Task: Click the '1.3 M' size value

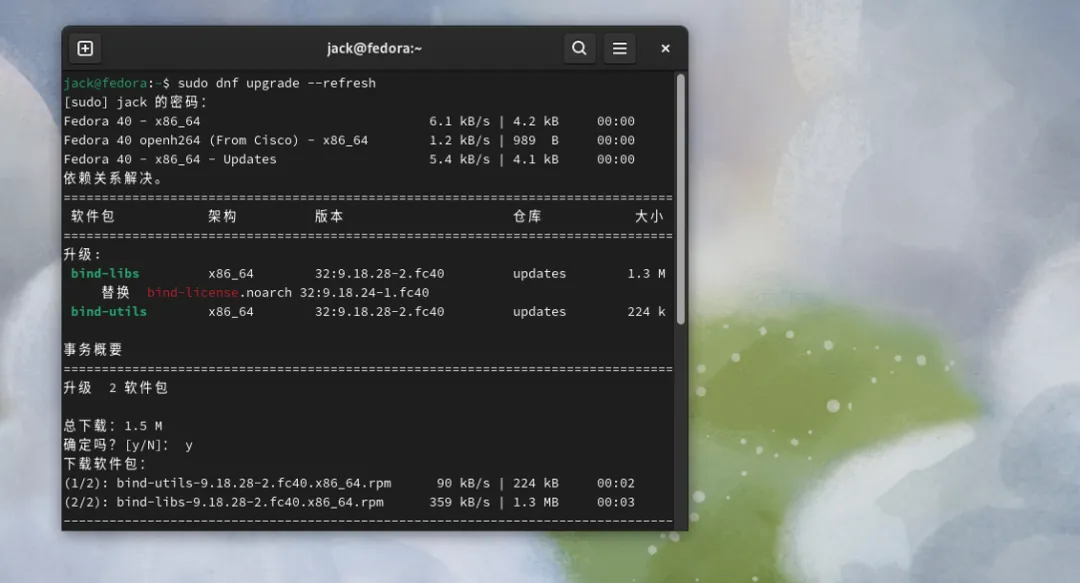Action: coord(646,274)
